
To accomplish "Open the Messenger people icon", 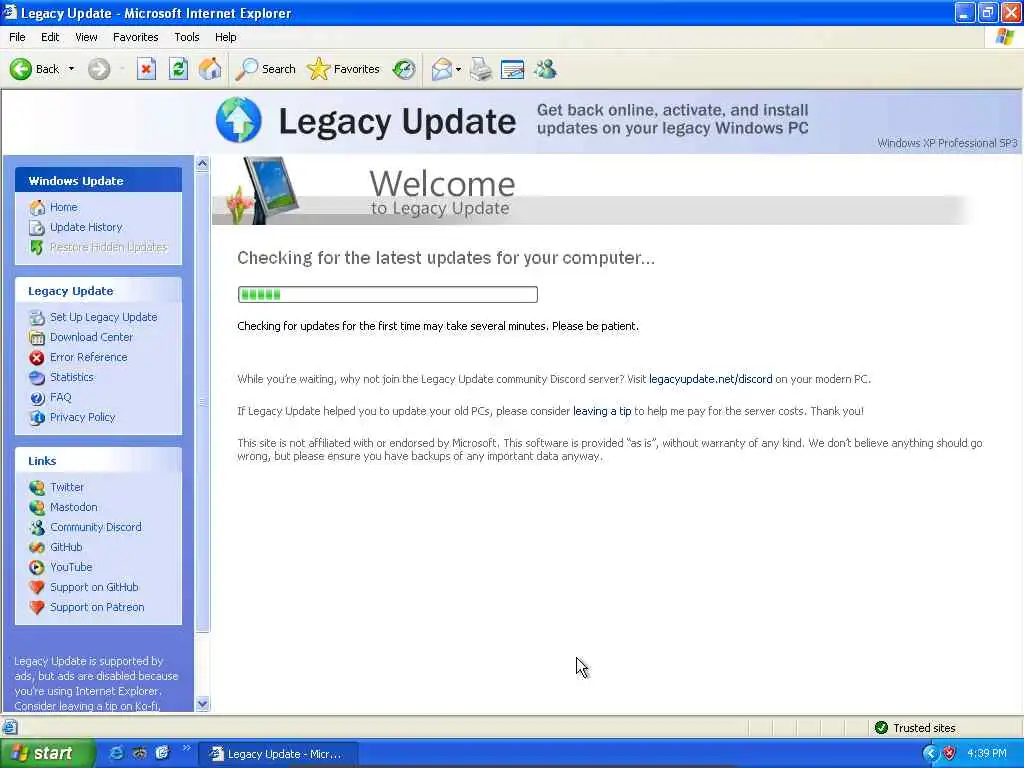I will click(545, 69).
